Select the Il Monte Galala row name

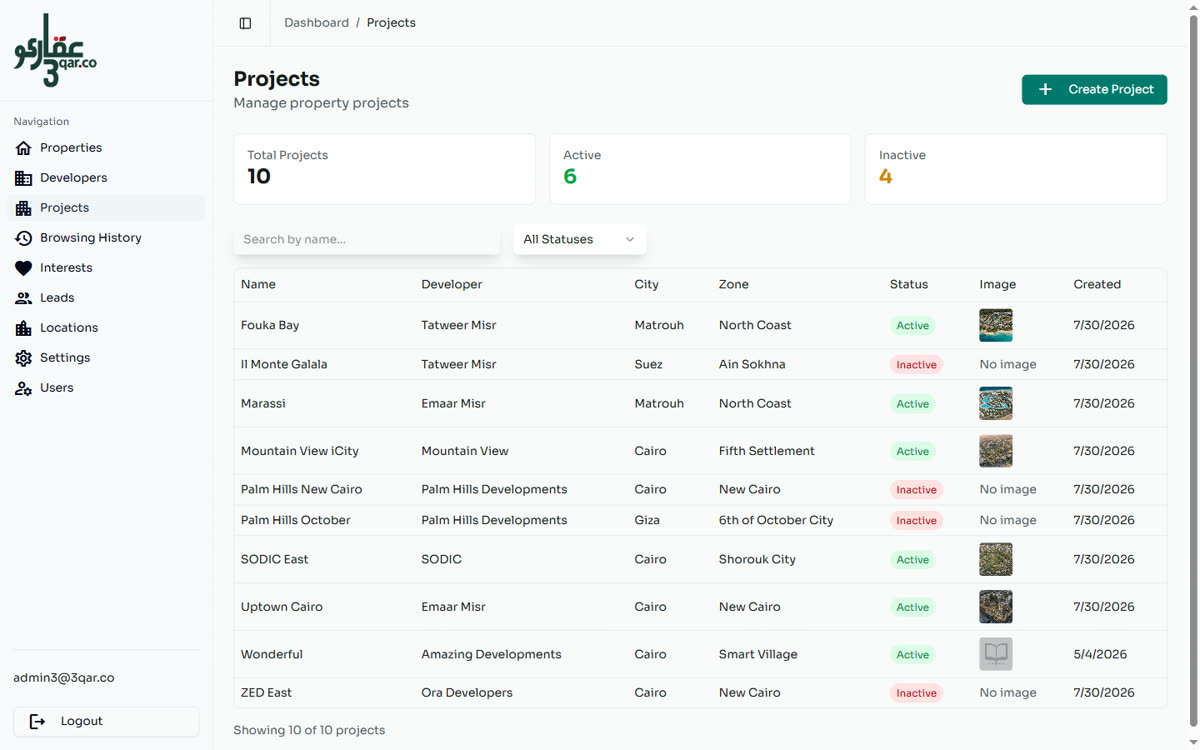point(284,365)
